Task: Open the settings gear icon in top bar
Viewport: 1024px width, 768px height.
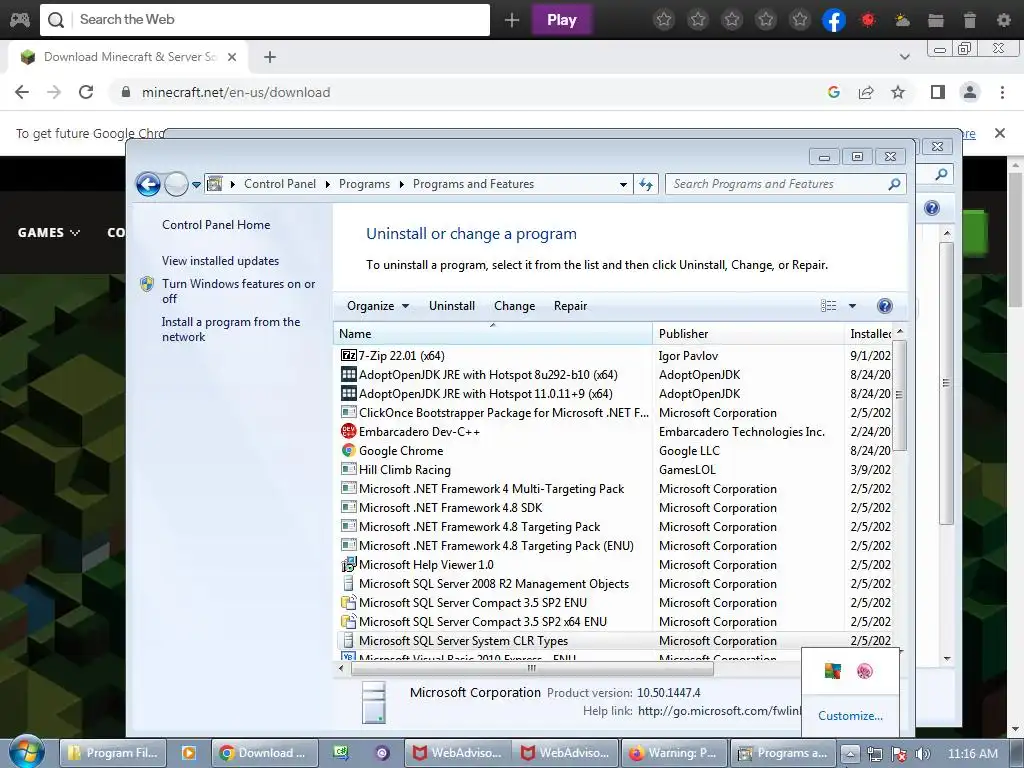Action: 1004,20
